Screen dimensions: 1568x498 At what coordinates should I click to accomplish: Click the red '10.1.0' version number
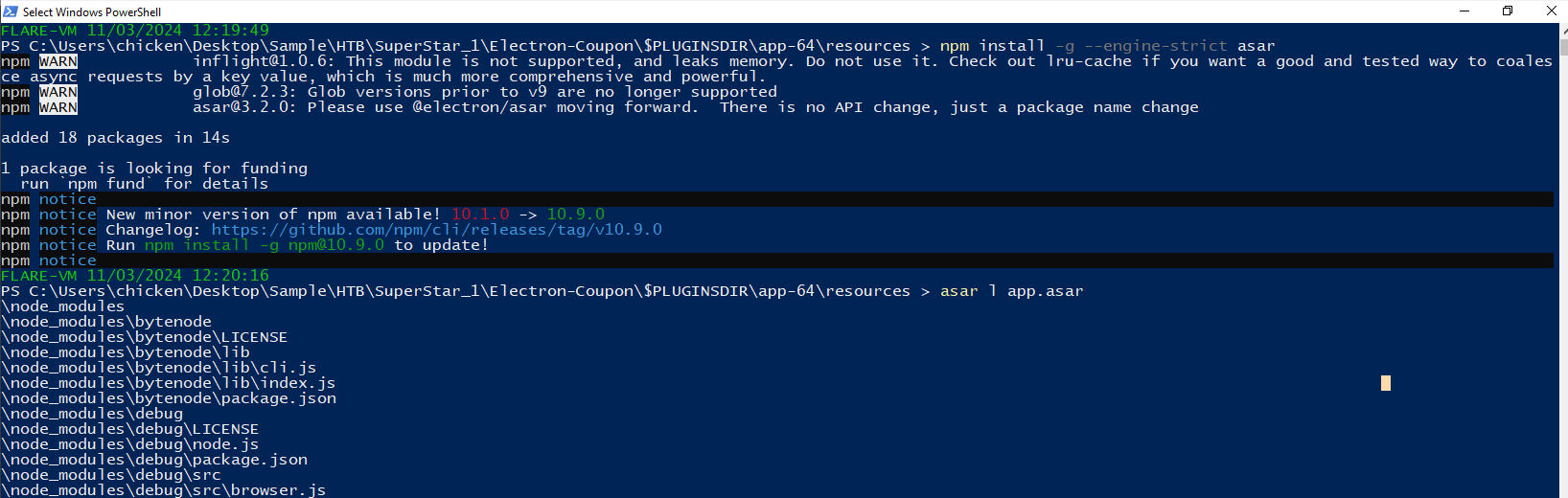480,215
